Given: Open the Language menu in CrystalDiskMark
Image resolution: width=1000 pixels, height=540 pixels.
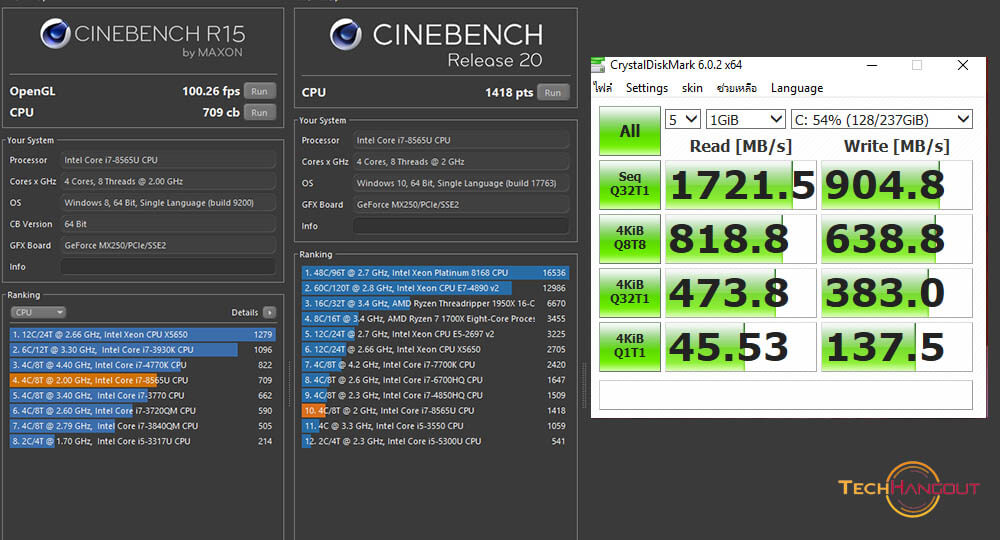Looking at the screenshot, I should (797, 88).
